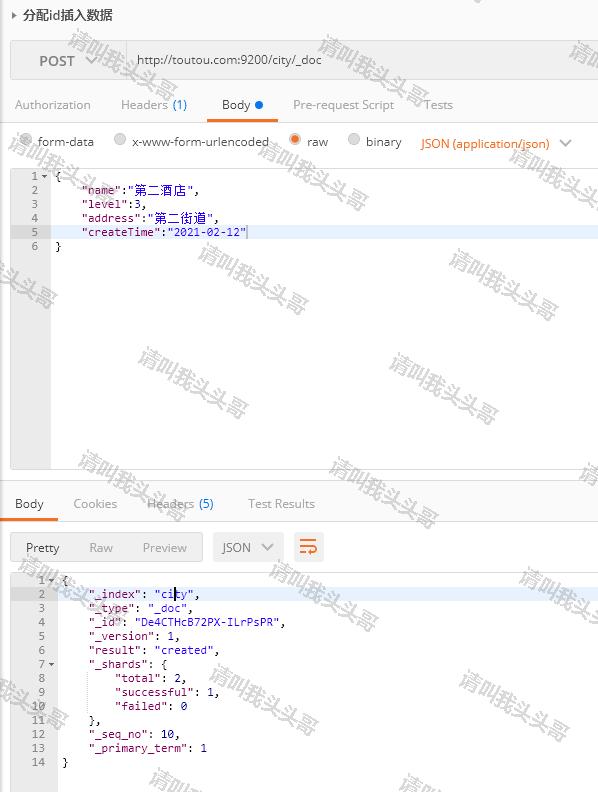Viewport: 598px width, 792px height.
Task: Switch response view to Pretty
Action: pos(42,548)
